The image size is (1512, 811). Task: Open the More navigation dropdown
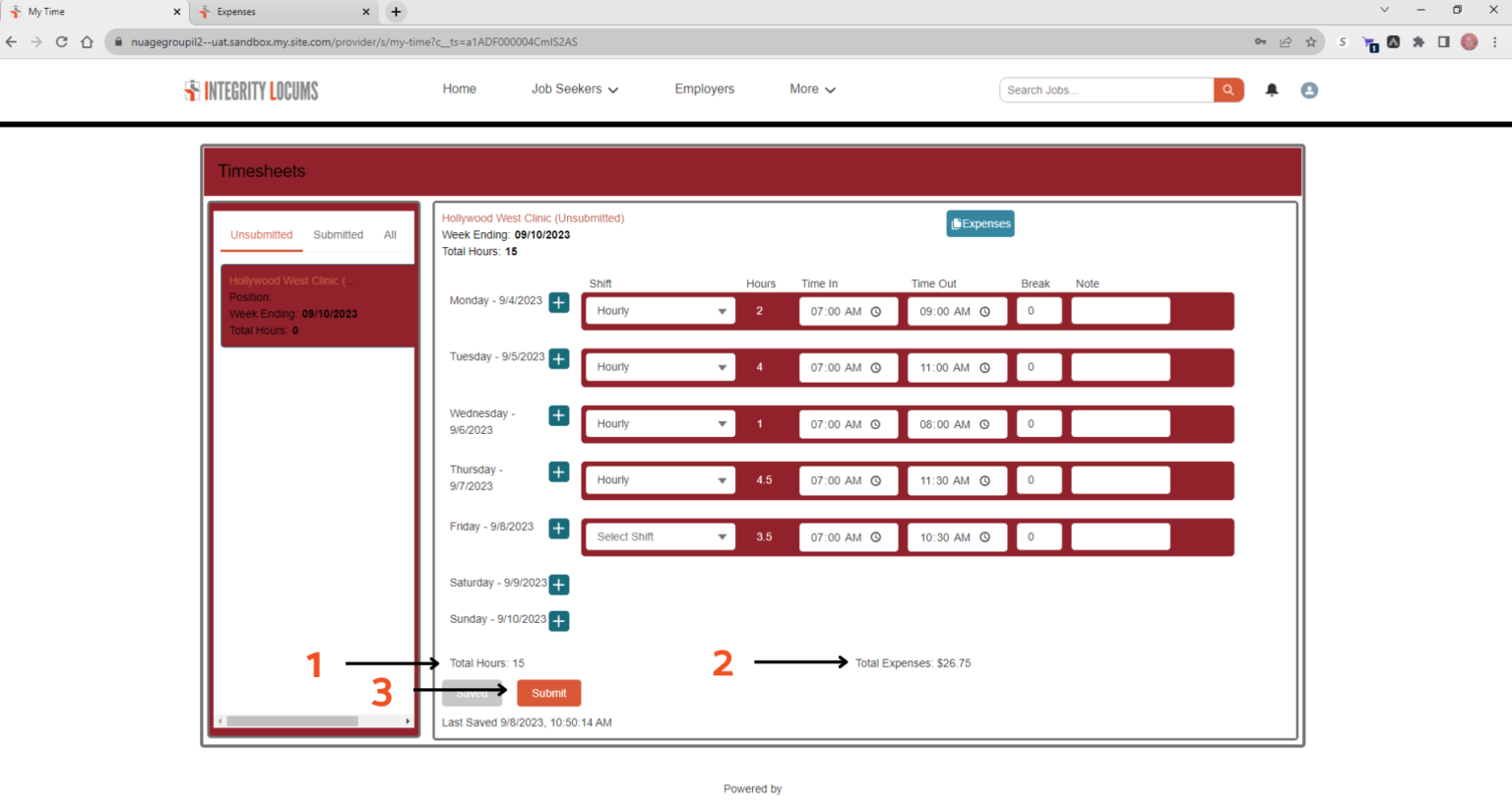coord(812,89)
